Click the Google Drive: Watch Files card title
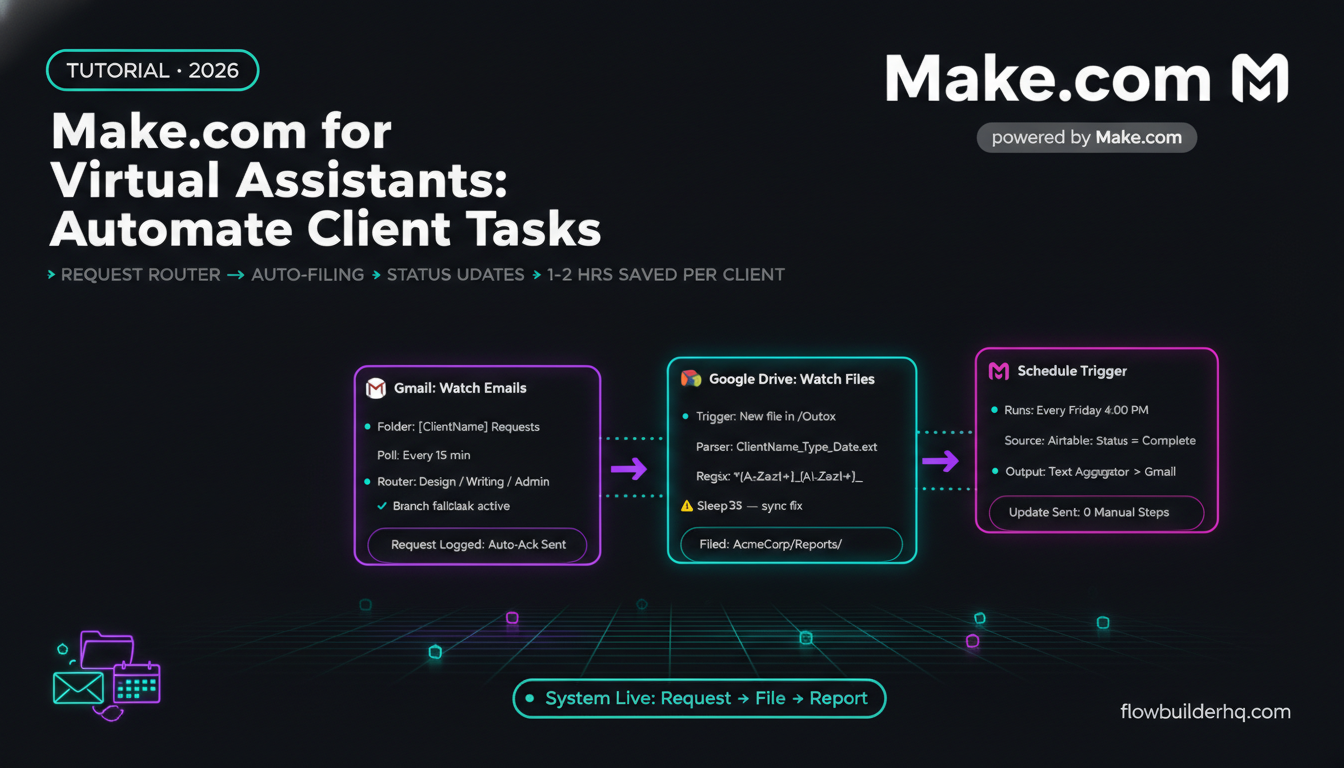The width and height of the screenshot is (1344, 768). 792,379
